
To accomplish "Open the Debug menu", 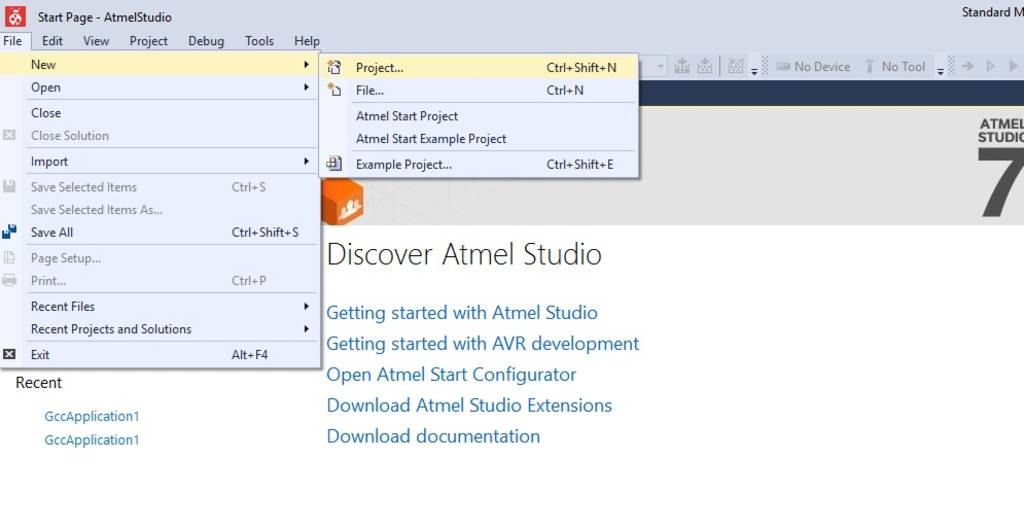I will 206,40.
